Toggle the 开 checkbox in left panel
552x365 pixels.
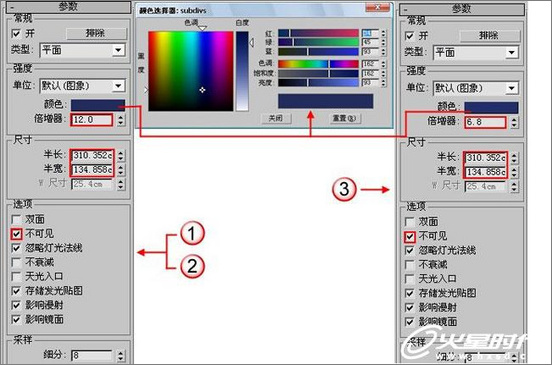pos(16,33)
